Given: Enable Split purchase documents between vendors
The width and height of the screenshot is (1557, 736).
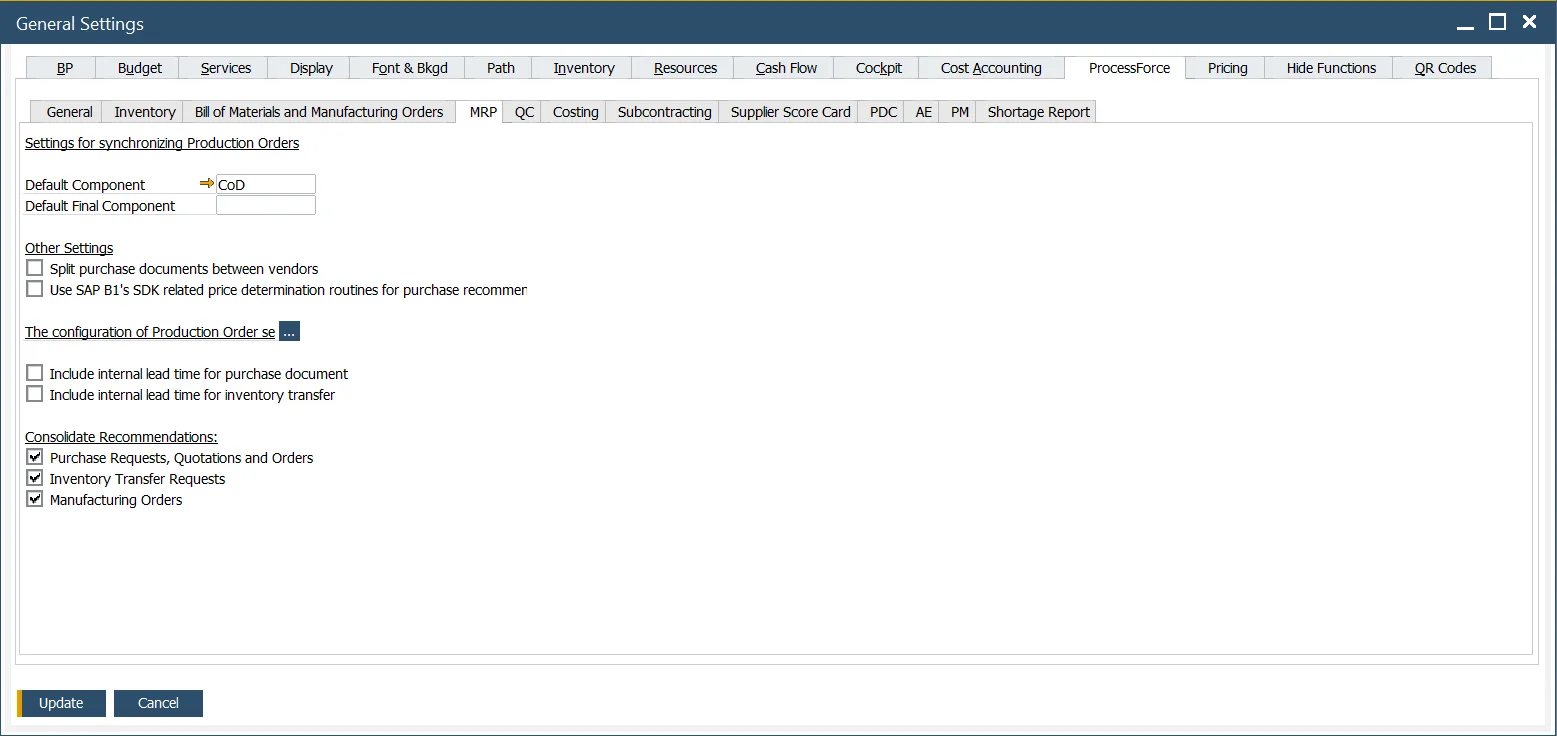Looking at the screenshot, I should click(34, 267).
